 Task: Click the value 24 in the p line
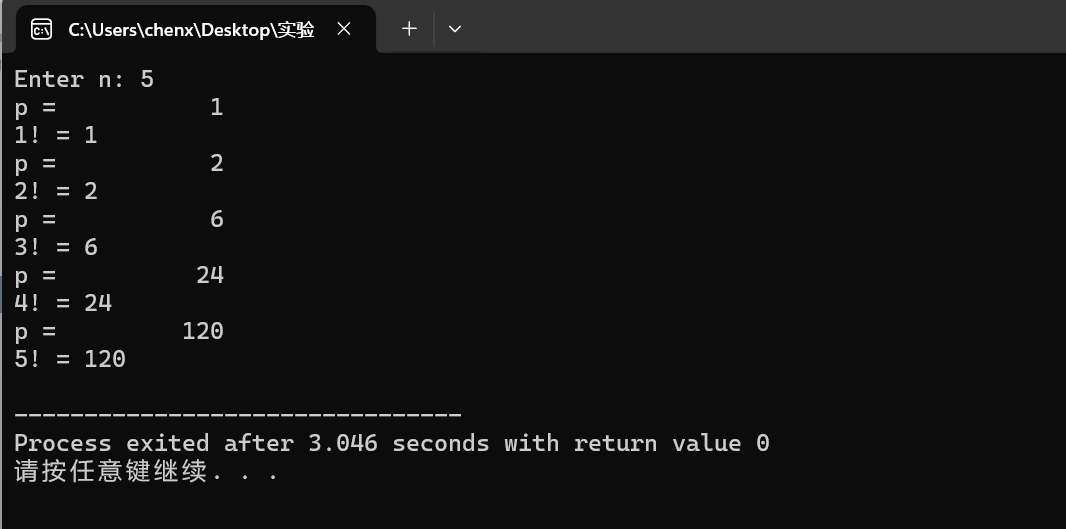click(210, 275)
